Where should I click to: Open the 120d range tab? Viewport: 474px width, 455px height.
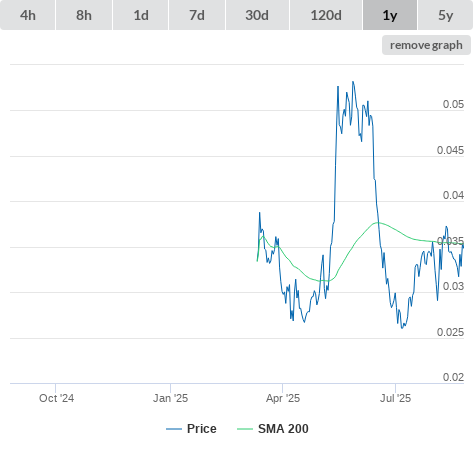(x=326, y=15)
